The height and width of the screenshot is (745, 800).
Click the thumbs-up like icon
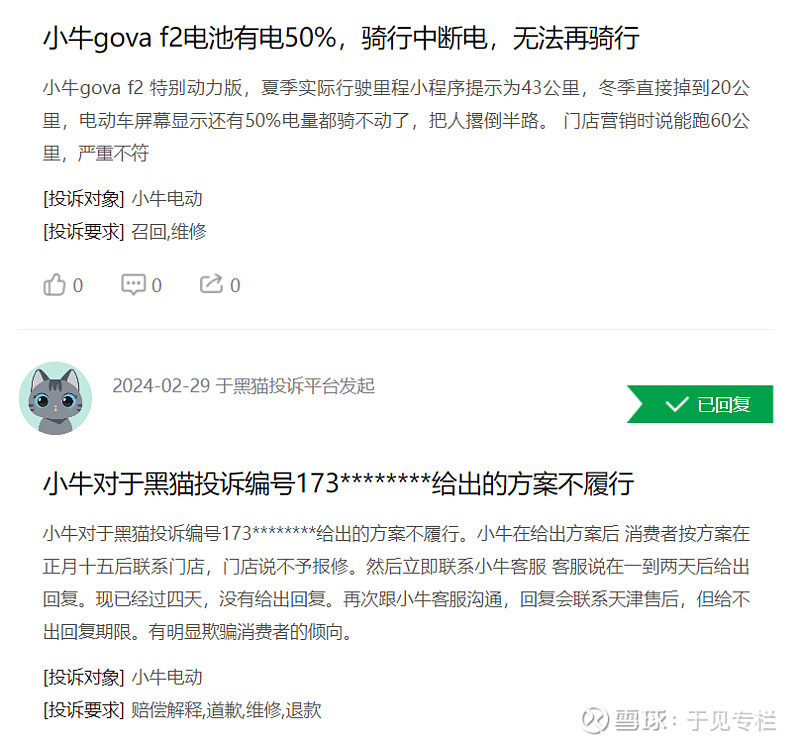click(x=54, y=285)
